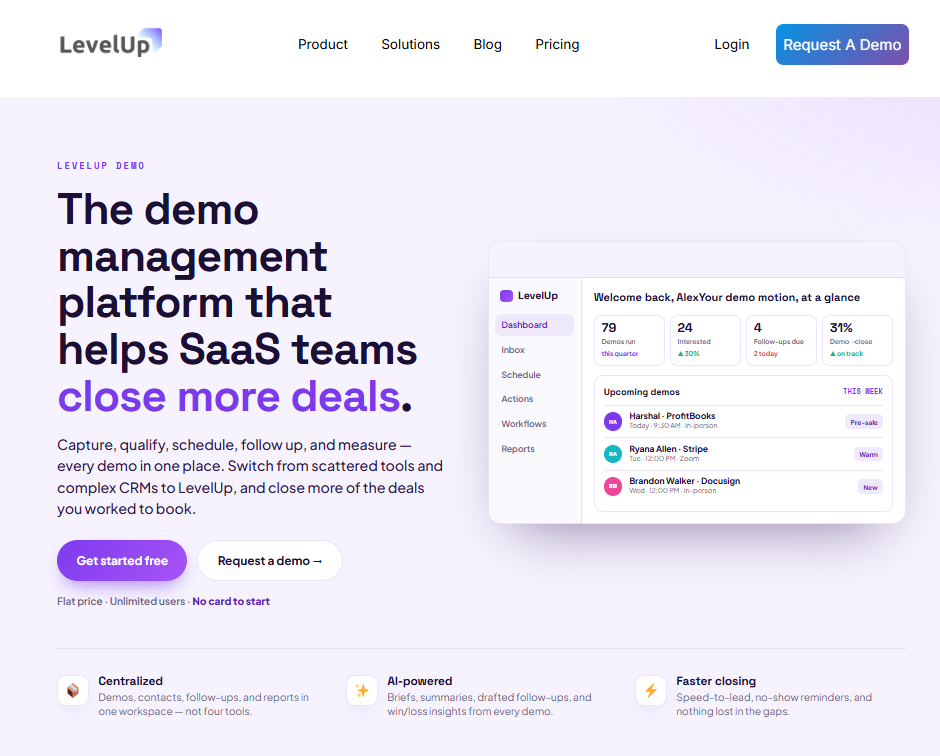Click the Centralized feature title
This screenshot has height=756, width=940.
pyautogui.click(x=130, y=681)
